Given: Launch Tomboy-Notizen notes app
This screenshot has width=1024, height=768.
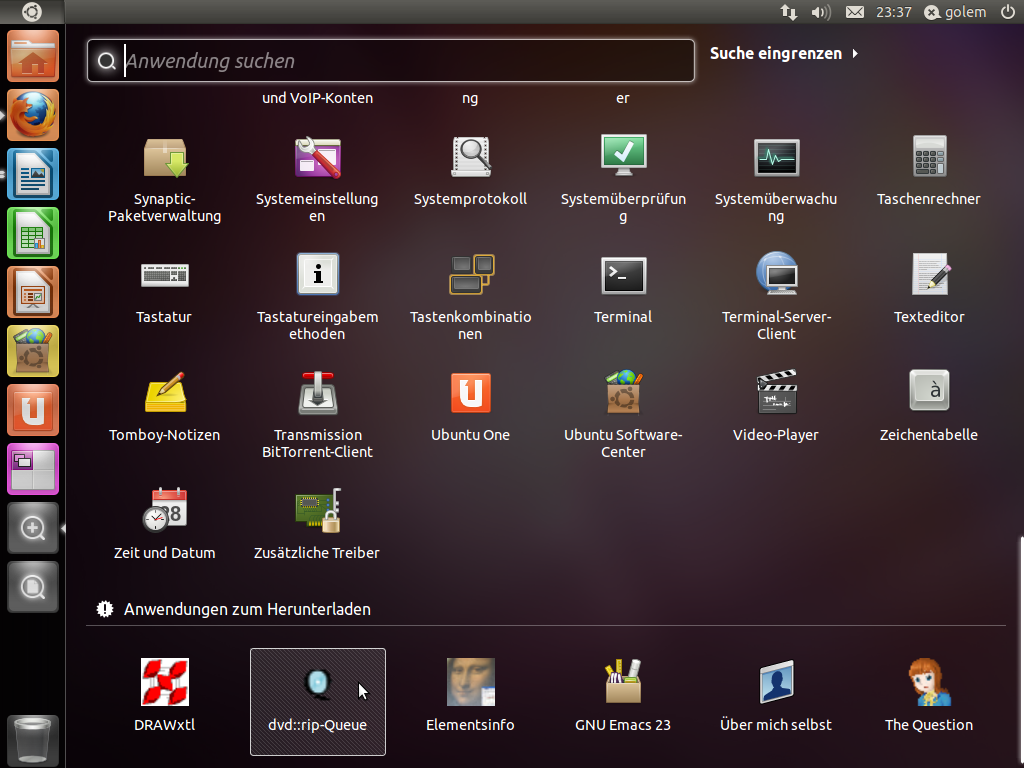Looking at the screenshot, I should click(165, 394).
